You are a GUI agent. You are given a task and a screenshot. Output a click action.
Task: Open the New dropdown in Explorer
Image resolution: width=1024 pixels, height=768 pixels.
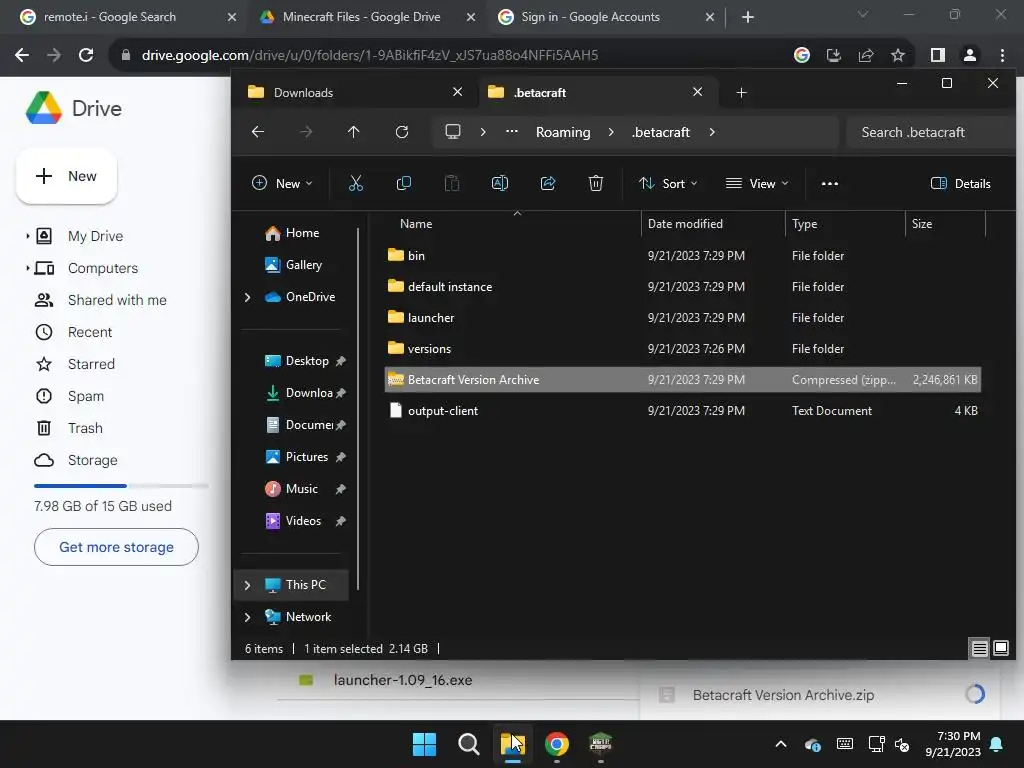click(x=282, y=184)
